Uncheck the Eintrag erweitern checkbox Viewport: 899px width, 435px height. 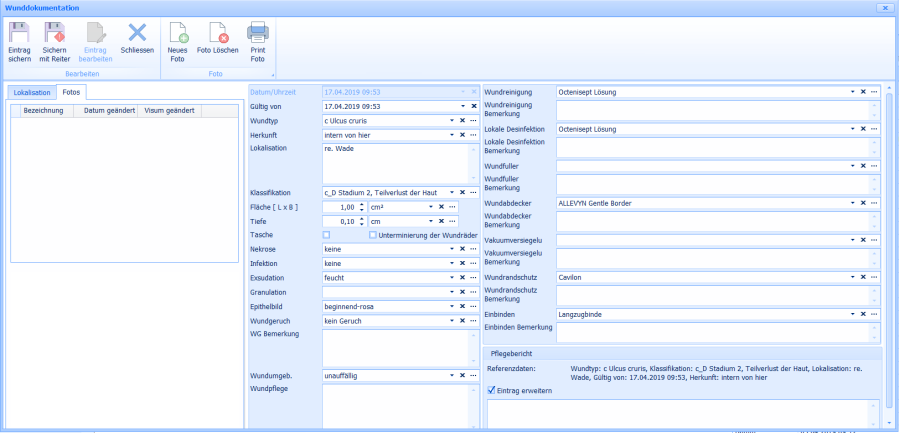491,390
